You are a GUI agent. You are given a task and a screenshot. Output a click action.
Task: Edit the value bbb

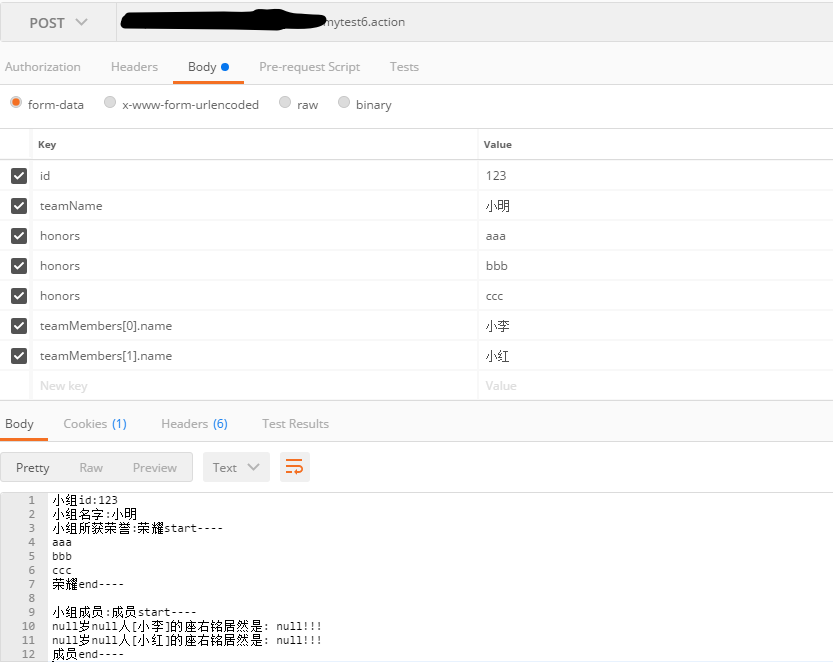click(656, 266)
